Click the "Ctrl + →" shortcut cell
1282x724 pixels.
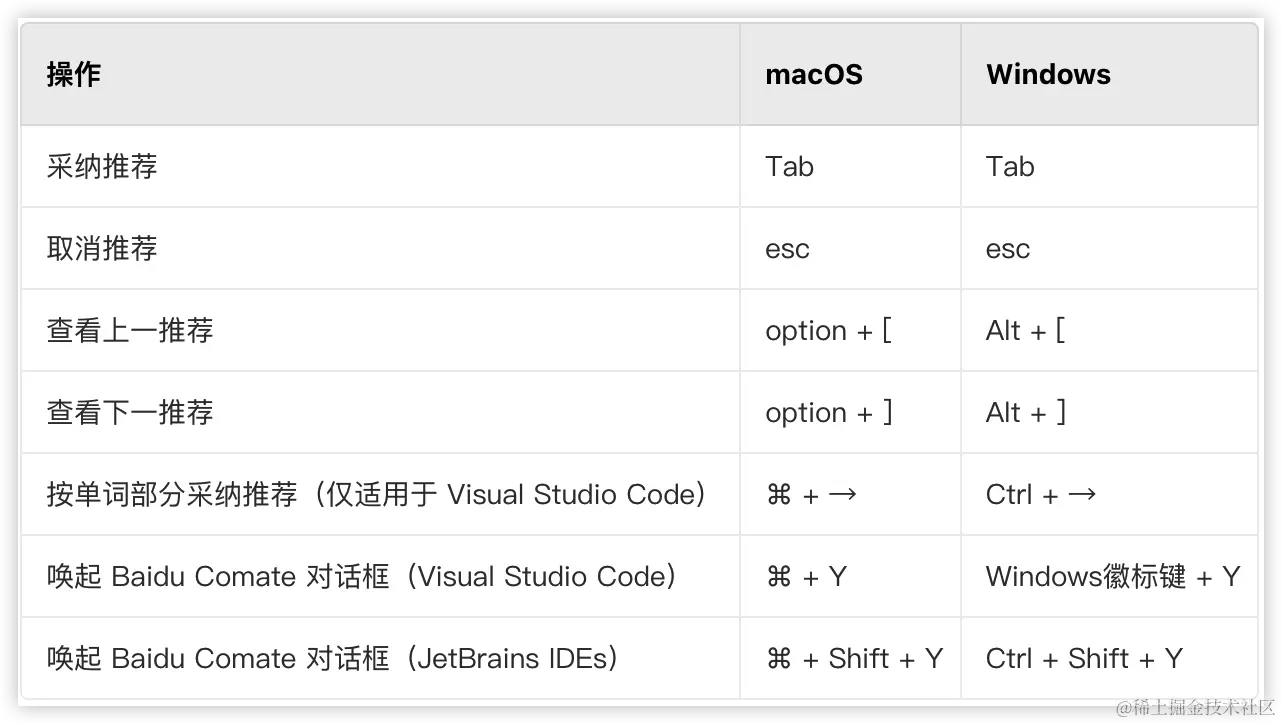pos(1040,494)
